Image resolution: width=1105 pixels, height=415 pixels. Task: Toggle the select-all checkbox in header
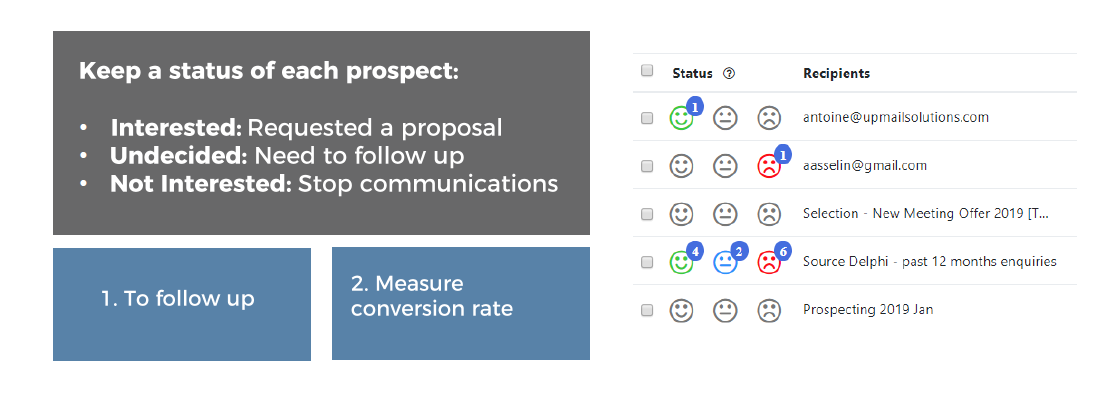pyautogui.click(x=647, y=70)
